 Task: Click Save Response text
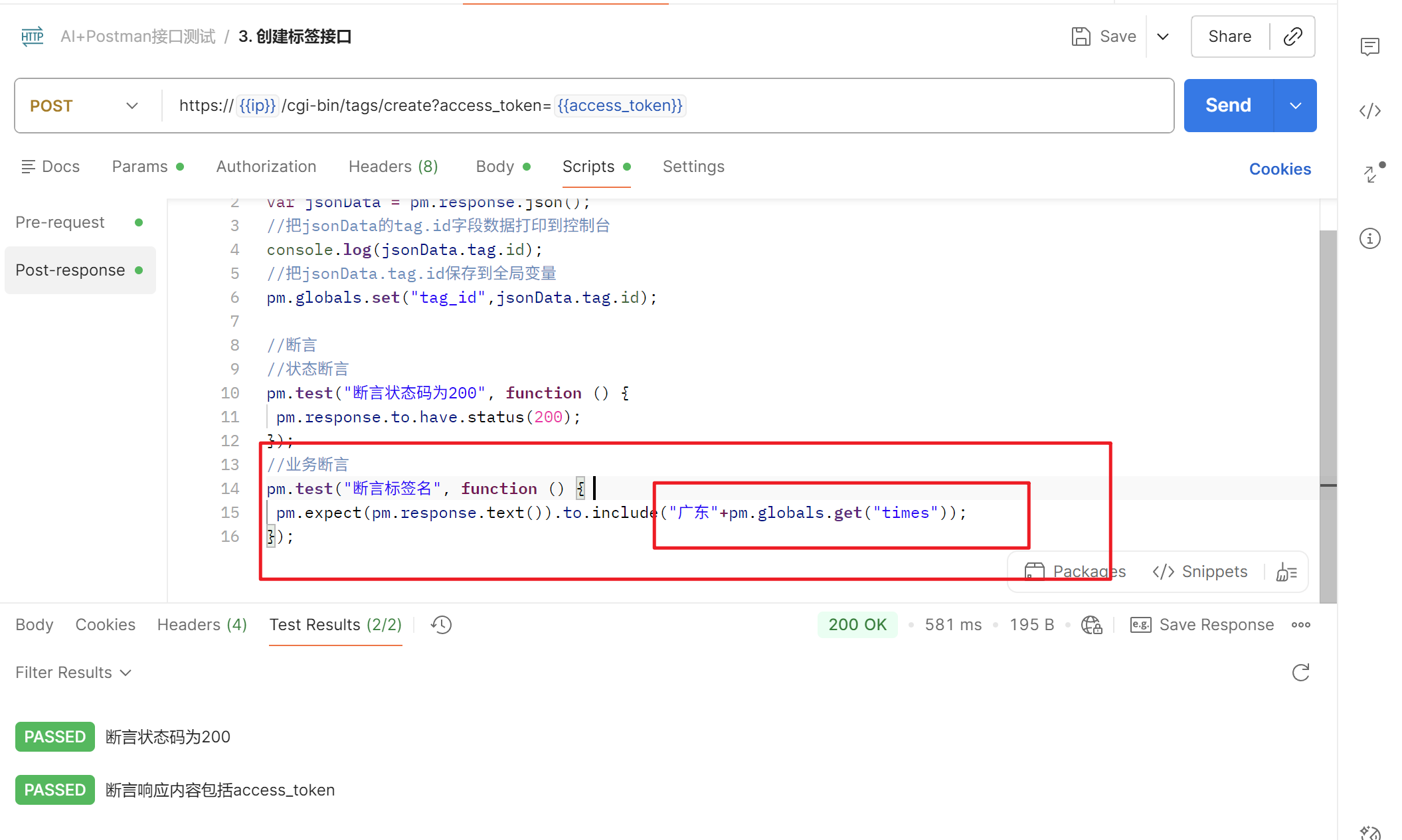click(1217, 625)
